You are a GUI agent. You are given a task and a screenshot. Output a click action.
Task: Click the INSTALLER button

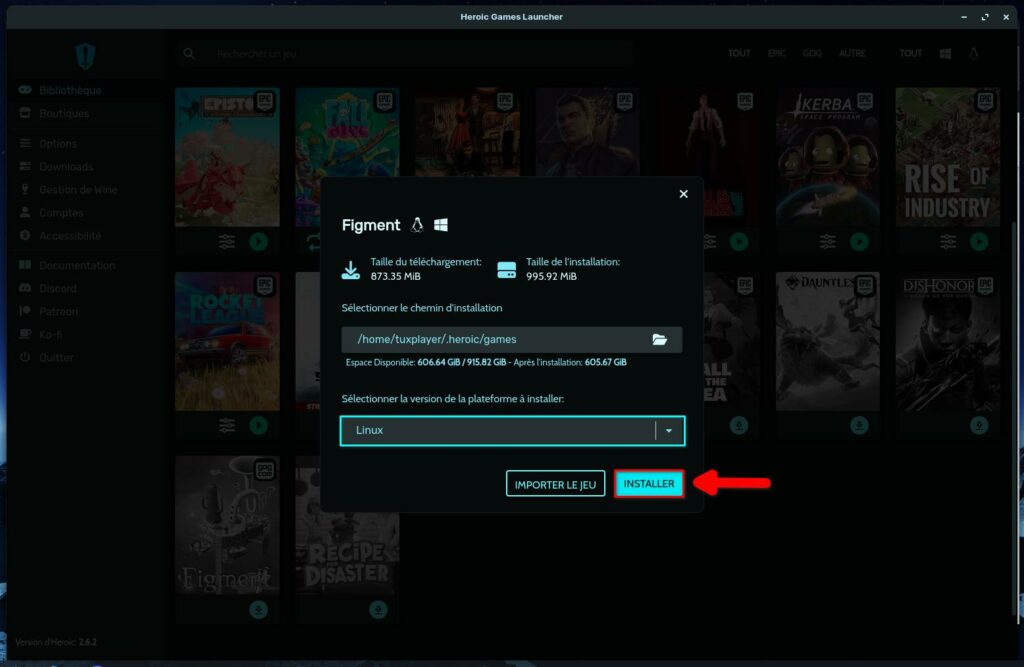point(649,484)
